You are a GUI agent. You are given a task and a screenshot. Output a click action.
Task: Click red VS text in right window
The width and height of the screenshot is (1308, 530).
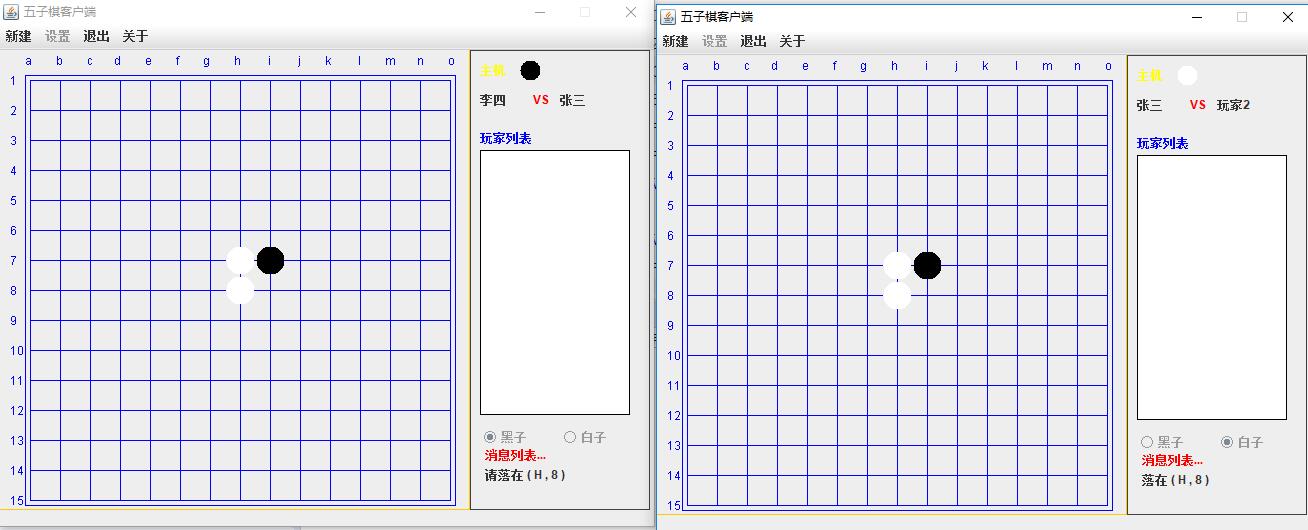coord(1198,105)
